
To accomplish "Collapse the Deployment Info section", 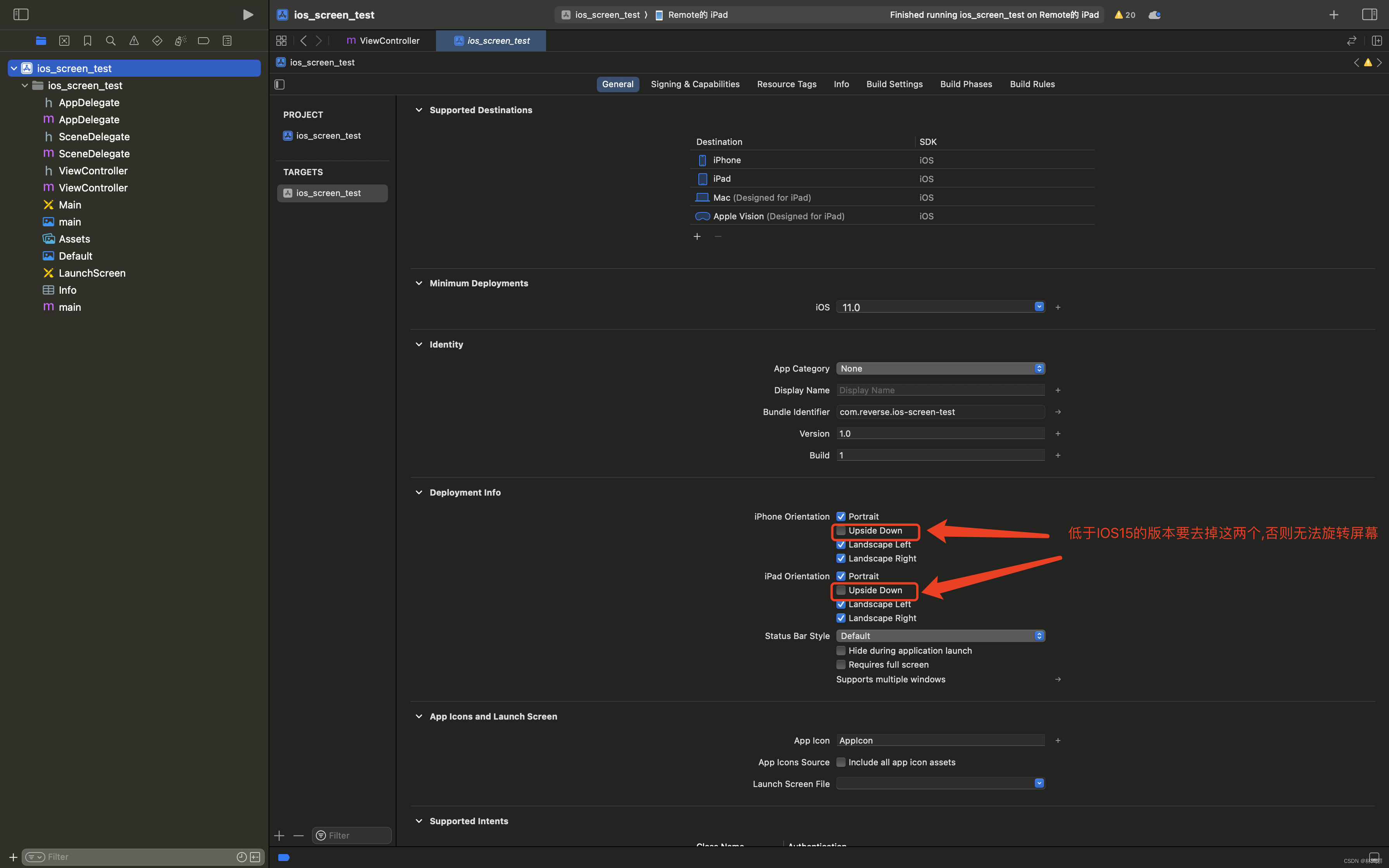I will (419, 493).
